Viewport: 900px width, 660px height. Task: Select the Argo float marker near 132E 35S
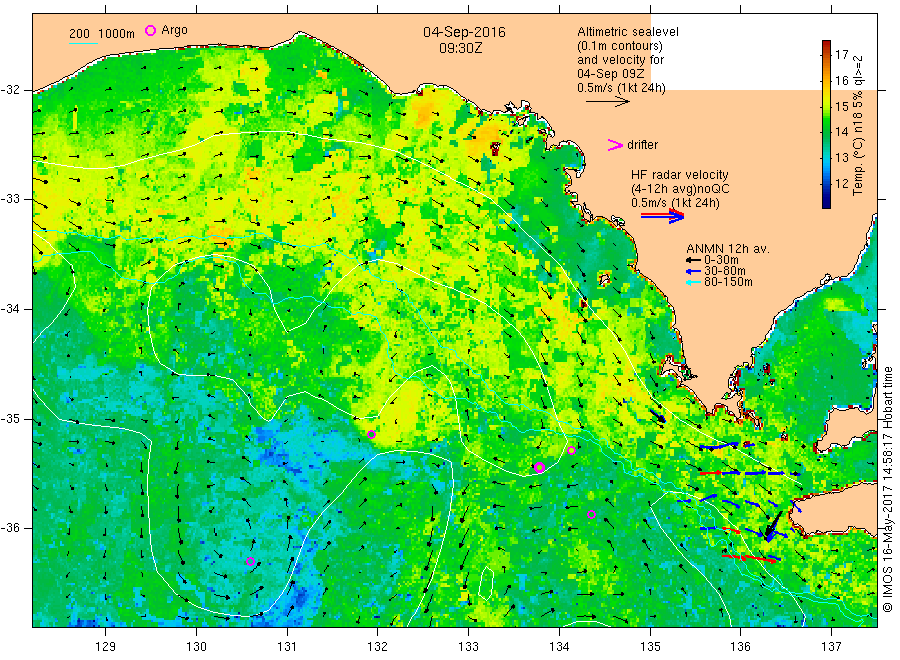(x=371, y=434)
